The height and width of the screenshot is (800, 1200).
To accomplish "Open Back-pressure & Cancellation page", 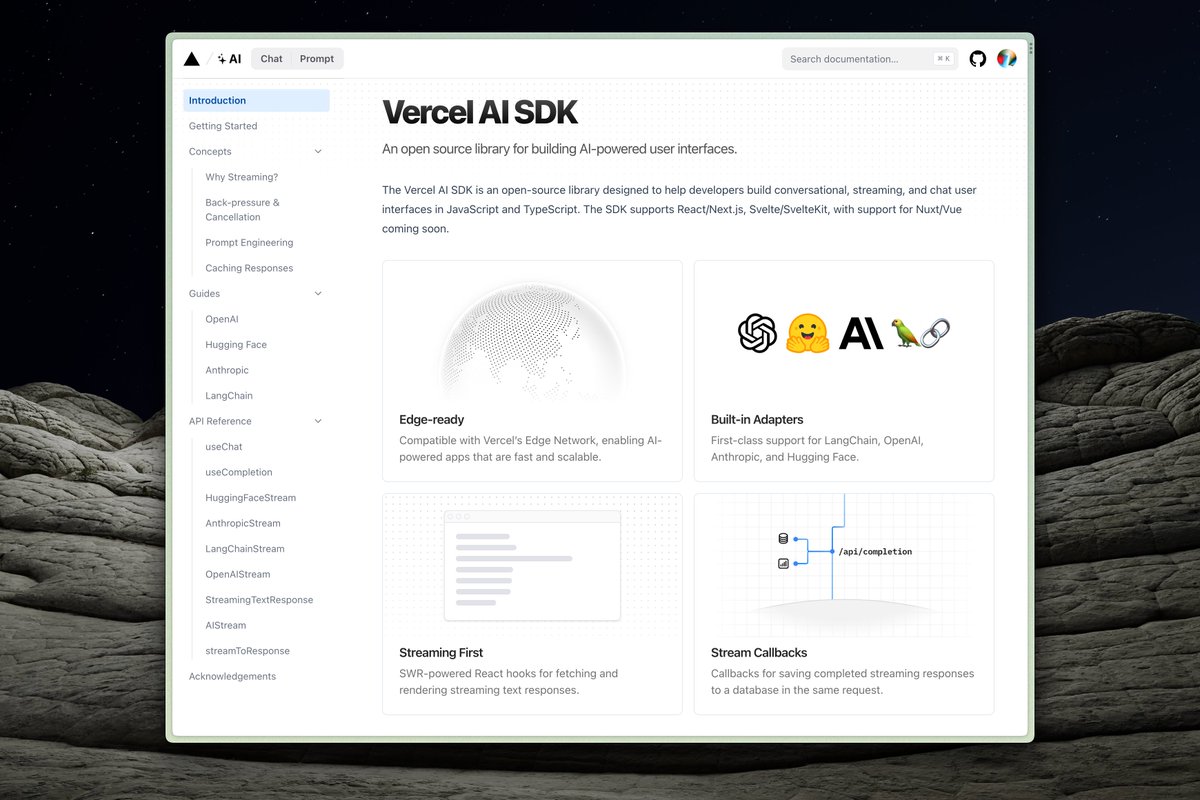I will click(243, 210).
